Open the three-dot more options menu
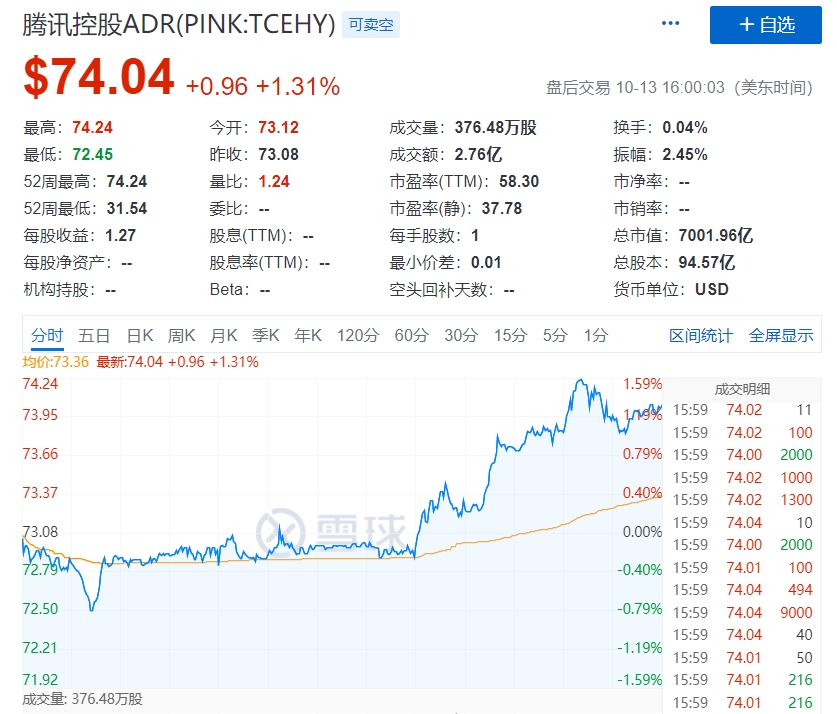Image resolution: width=837 pixels, height=714 pixels. tap(670, 23)
